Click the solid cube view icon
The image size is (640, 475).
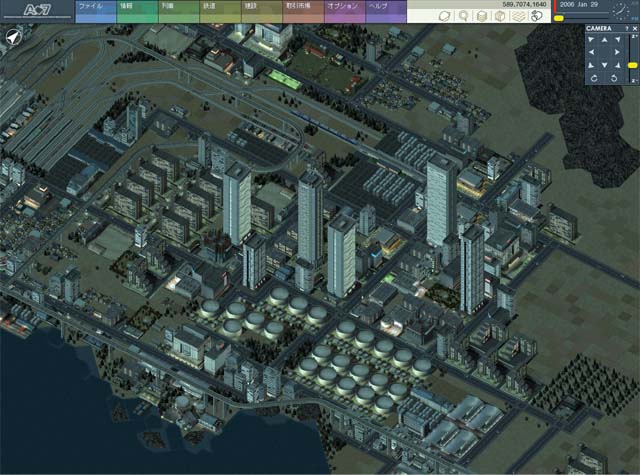[x=482, y=16]
